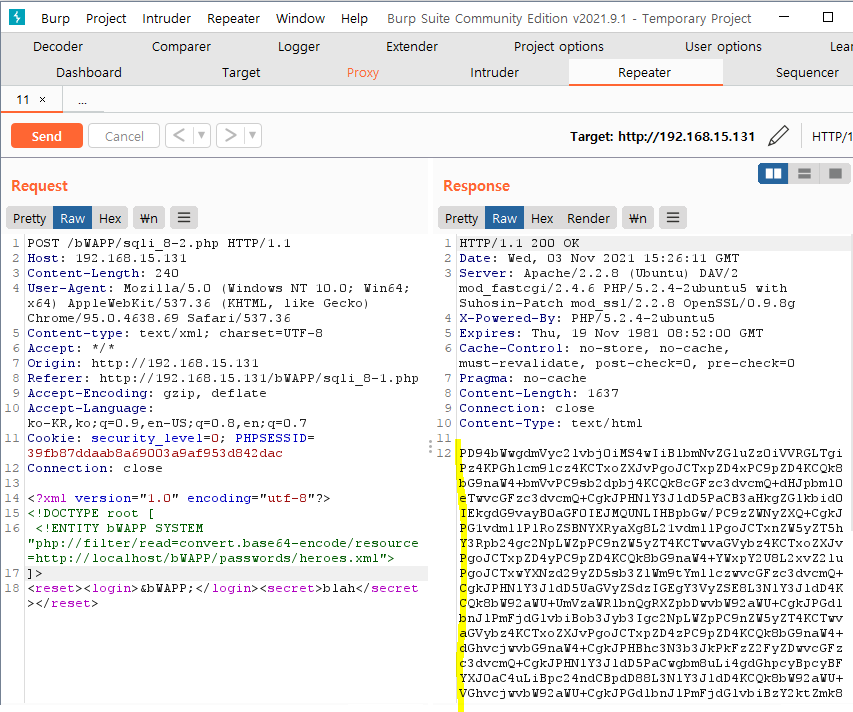Screen dimensions: 853x712
Task: Open the Response pane hamburger menu
Action: 673,218
